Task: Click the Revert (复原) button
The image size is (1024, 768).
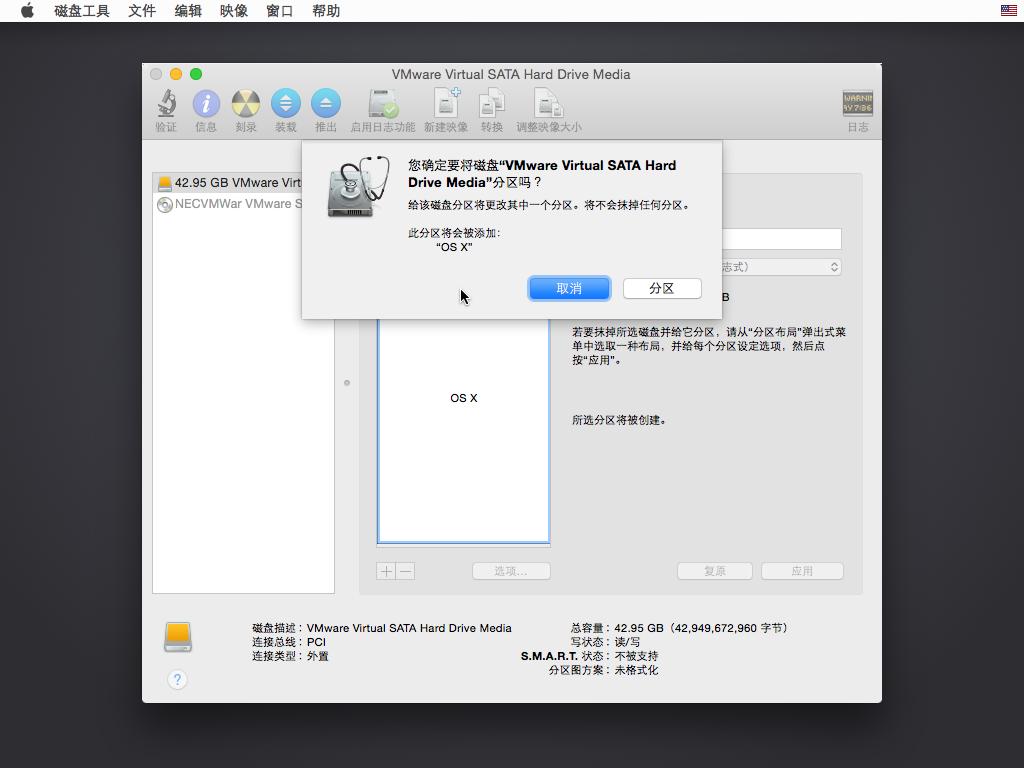Action: coord(714,571)
